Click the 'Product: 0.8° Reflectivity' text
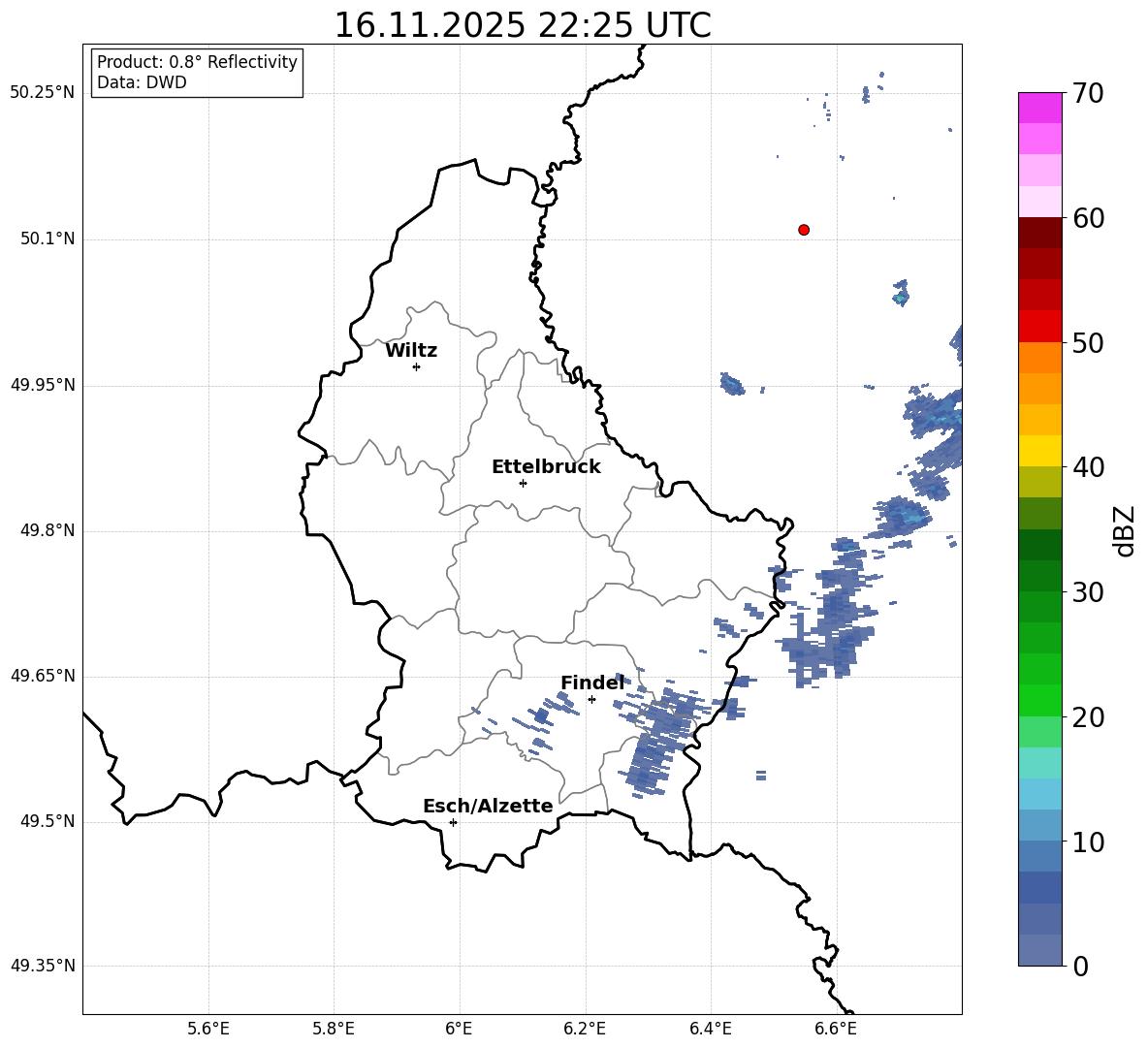The width and height of the screenshot is (1148, 1048). (197, 62)
